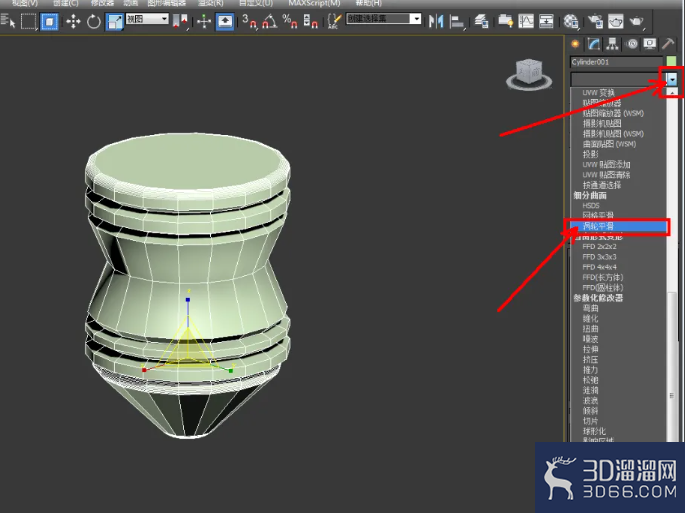The image size is (685, 513).
Task: Toggle the Graphite modeling ribbon icon
Action: point(505,21)
